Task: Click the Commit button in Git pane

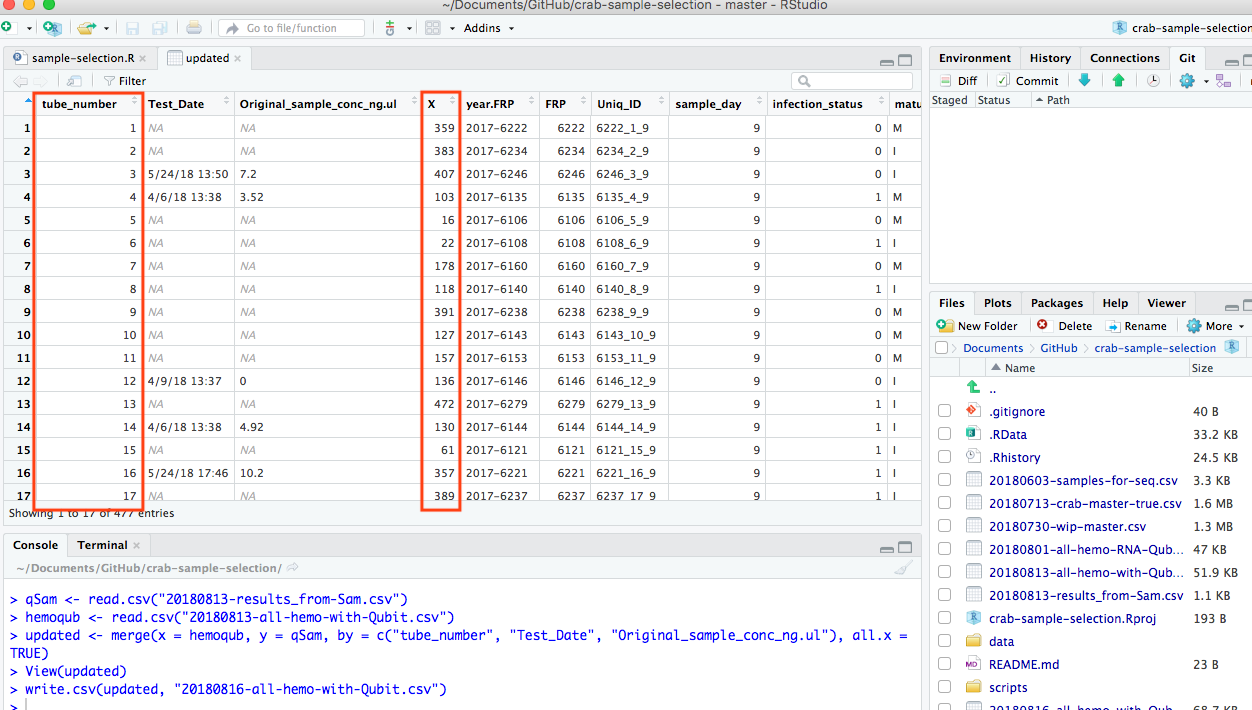Action: (1028, 81)
